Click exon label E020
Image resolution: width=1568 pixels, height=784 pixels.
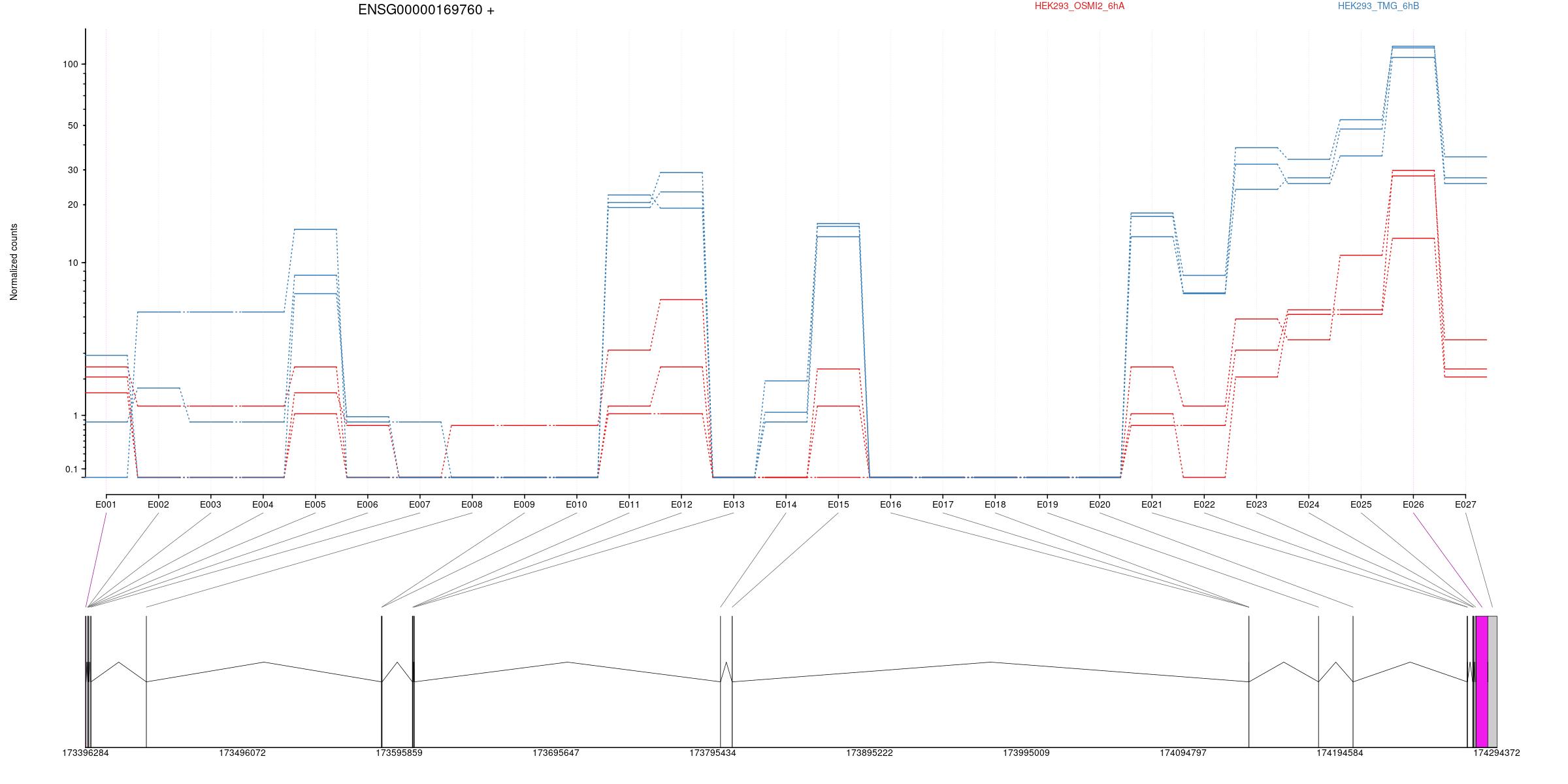click(x=1100, y=504)
